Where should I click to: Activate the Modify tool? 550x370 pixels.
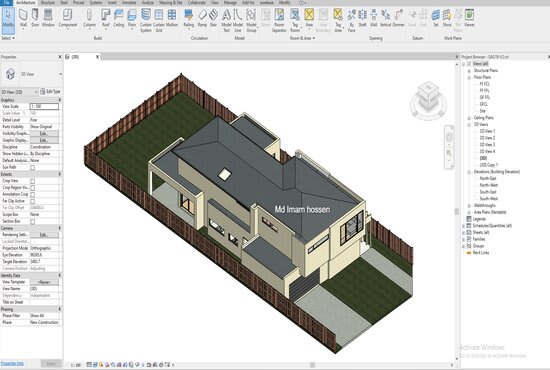click(8, 20)
